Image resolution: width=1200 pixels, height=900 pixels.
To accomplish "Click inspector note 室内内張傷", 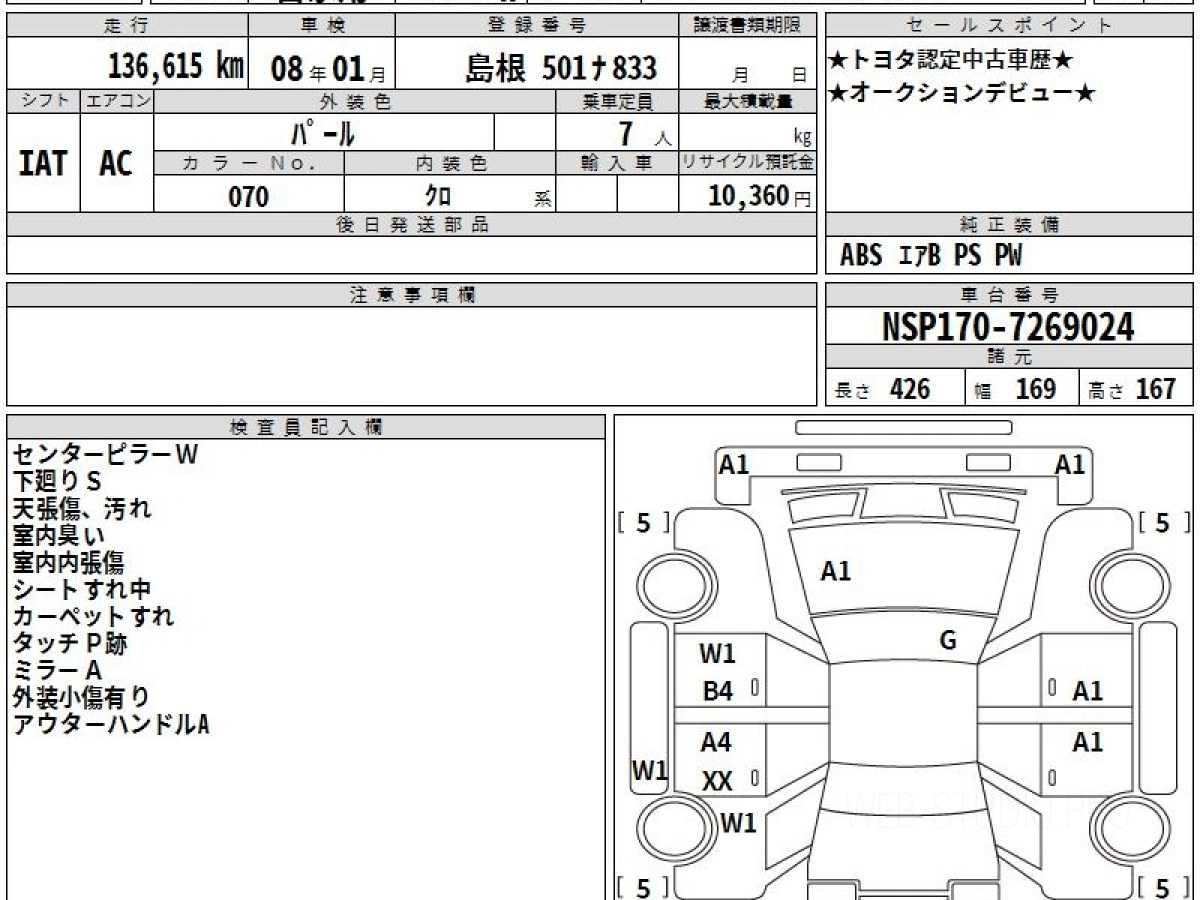I will point(68,563).
